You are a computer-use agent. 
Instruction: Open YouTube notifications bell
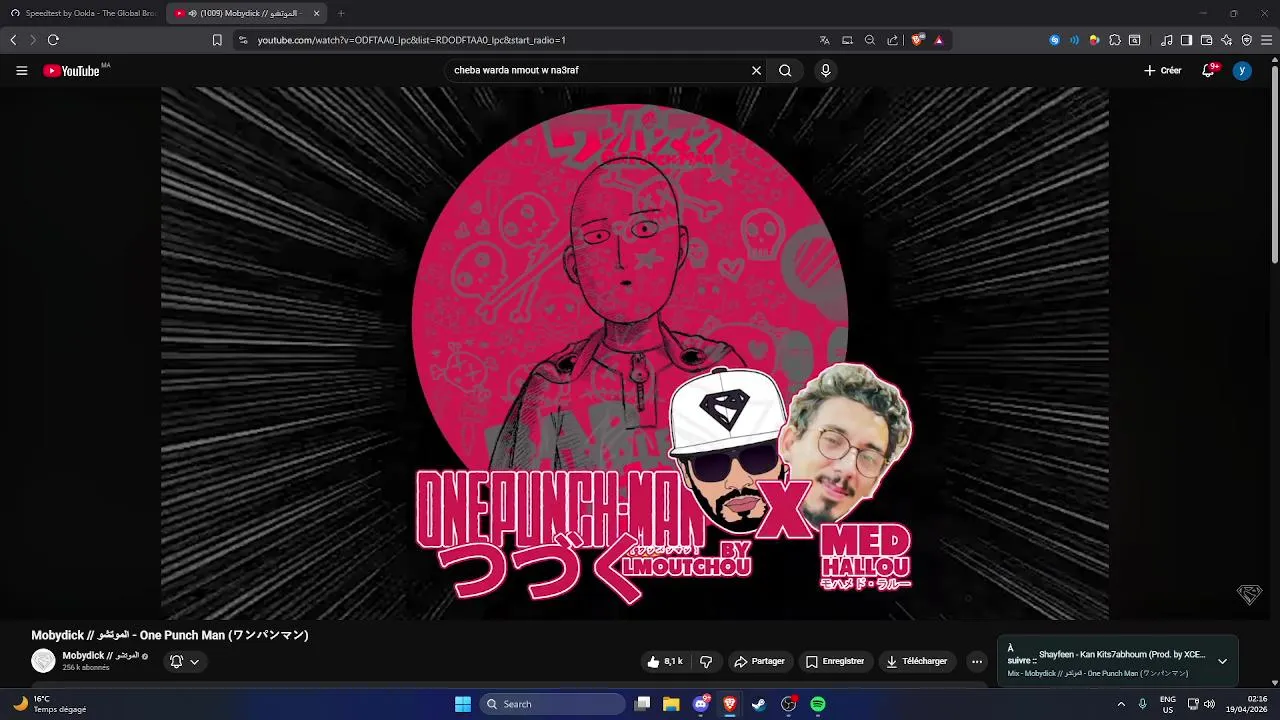click(x=1208, y=71)
